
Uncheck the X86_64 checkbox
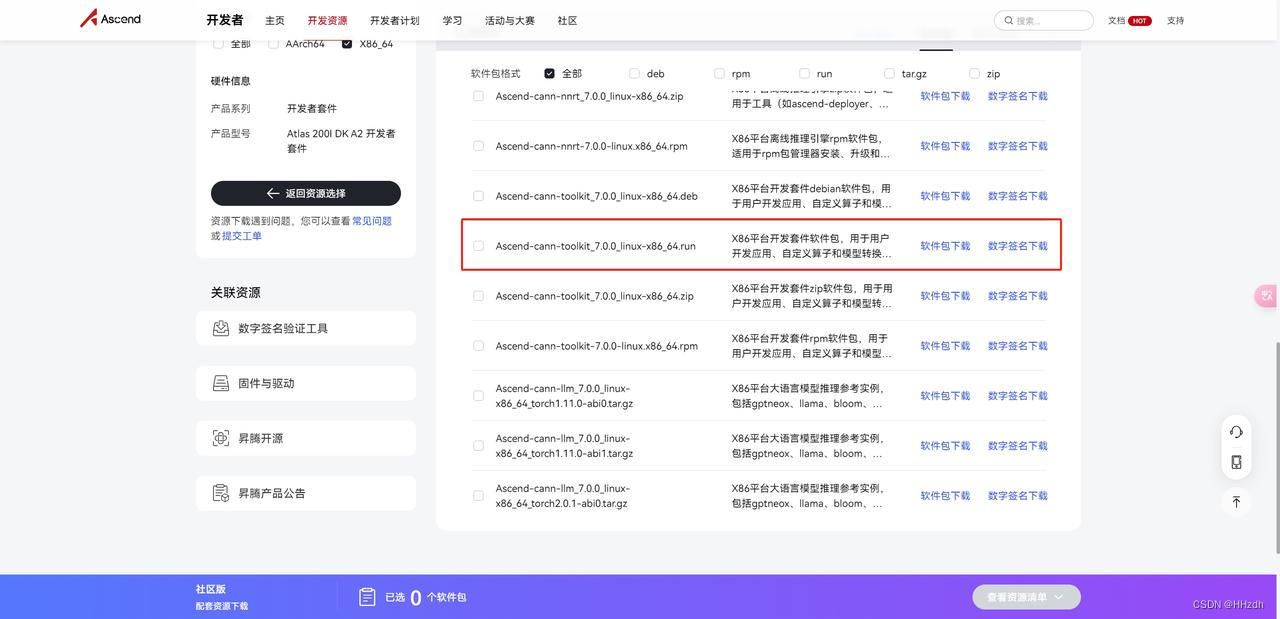[x=347, y=44]
